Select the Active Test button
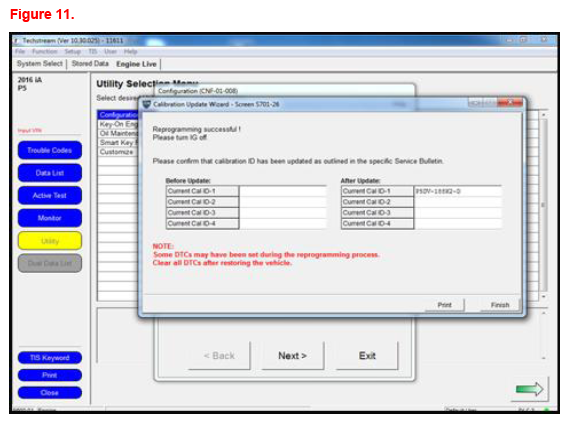This screenshot has width=569, height=423. tap(50, 196)
